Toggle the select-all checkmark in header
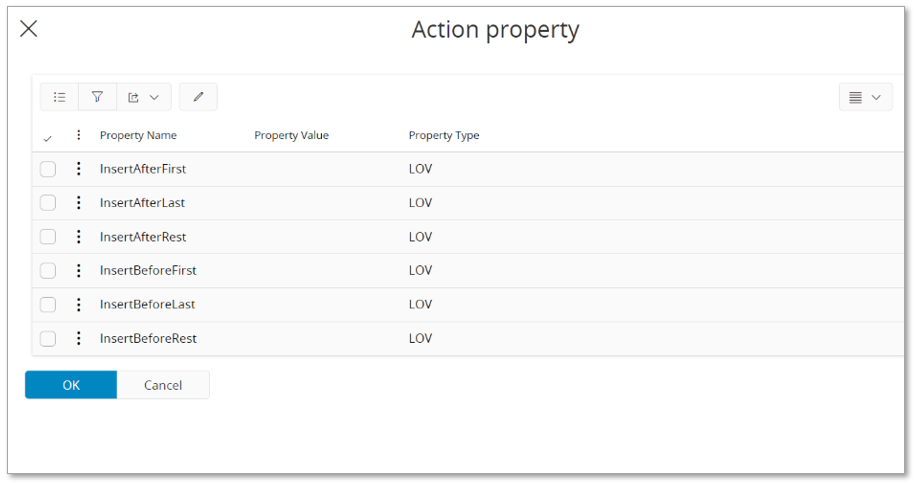This screenshot has width=915, height=483. point(48,138)
